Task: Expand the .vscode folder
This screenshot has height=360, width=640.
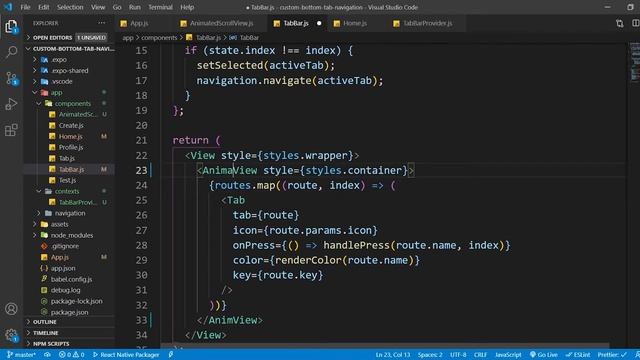Action: click(x=69, y=82)
